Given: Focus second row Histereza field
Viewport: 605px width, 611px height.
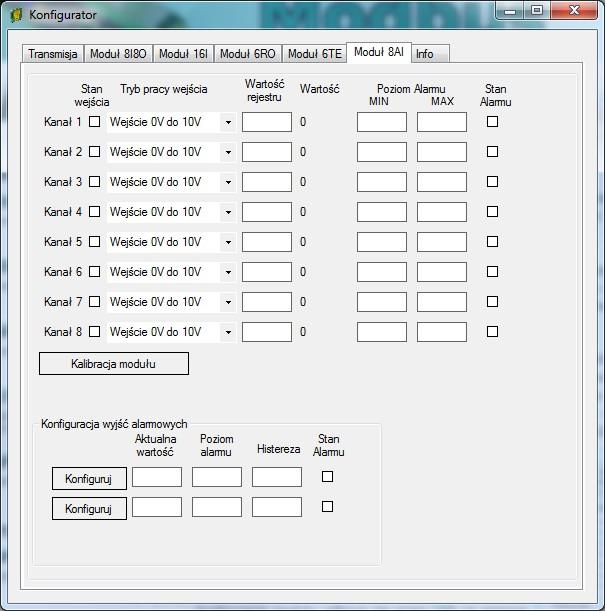Looking at the screenshot, I should 277,507.
